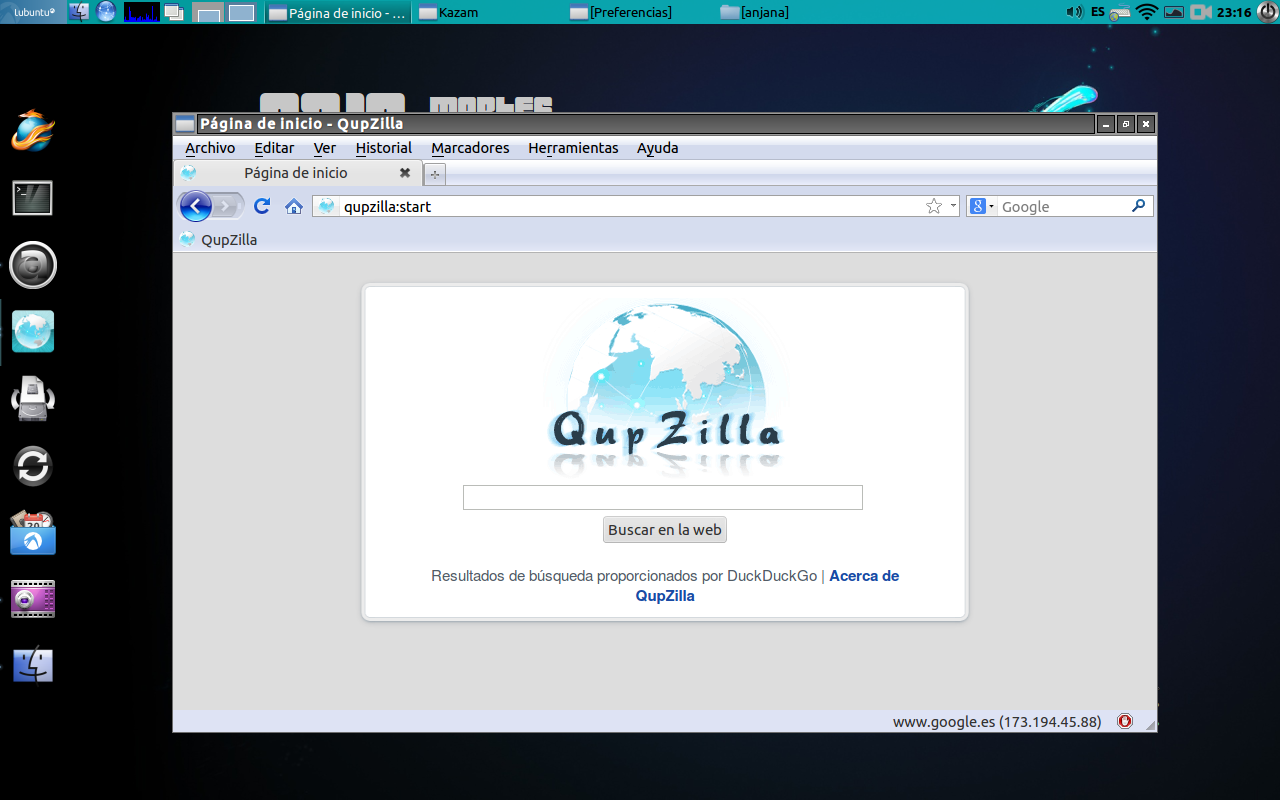Open the Acerca de QupZilla link
The height and width of the screenshot is (800, 1280).
[767, 586]
